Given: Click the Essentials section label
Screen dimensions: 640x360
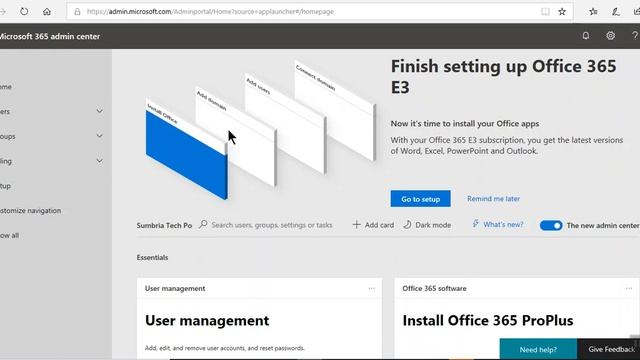Looking at the screenshot, I should [152, 258].
